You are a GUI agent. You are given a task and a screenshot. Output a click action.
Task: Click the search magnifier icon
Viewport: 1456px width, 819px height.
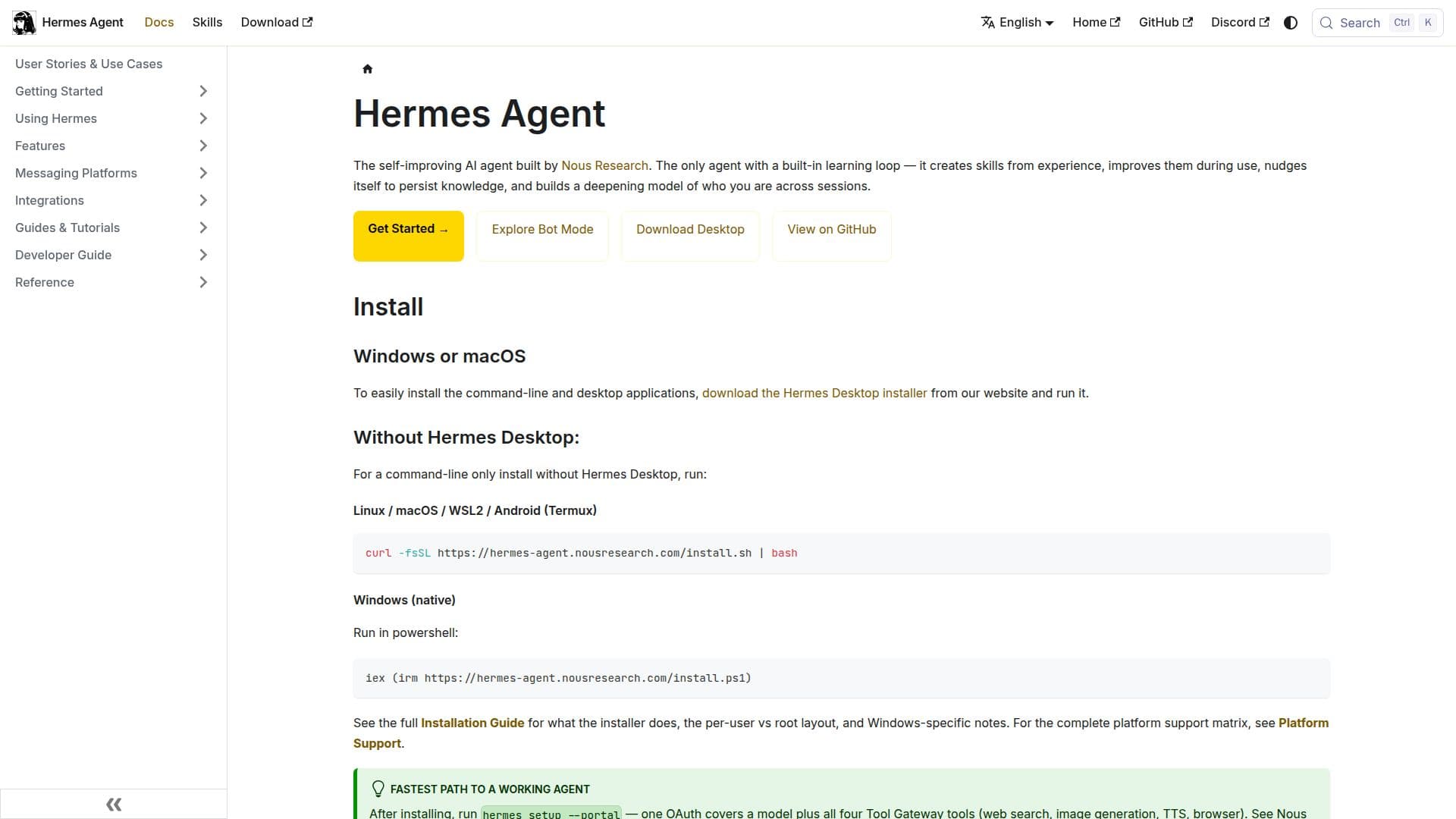1326,23
